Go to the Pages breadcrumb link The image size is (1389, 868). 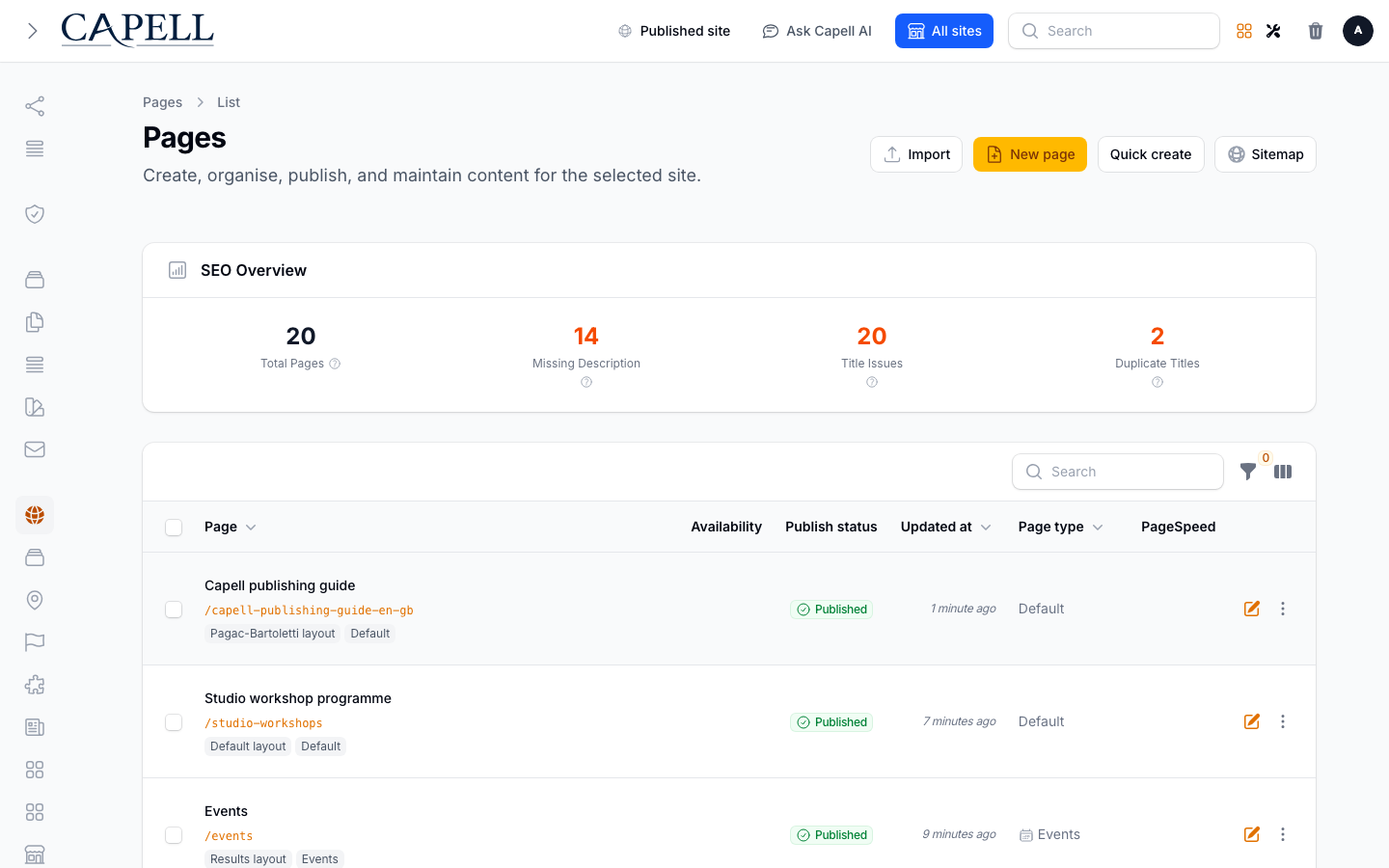pyautogui.click(x=162, y=102)
